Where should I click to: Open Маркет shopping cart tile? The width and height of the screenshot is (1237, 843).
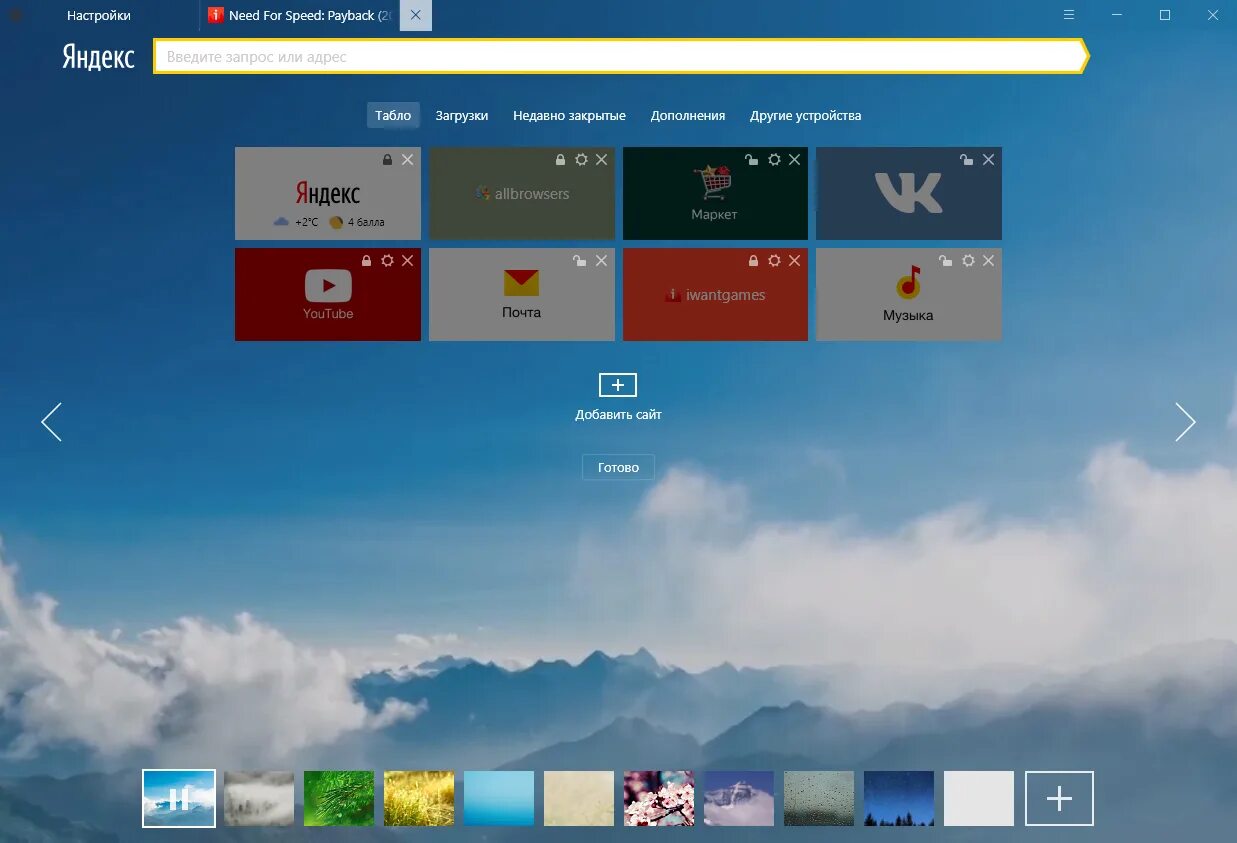tap(715, 193)
